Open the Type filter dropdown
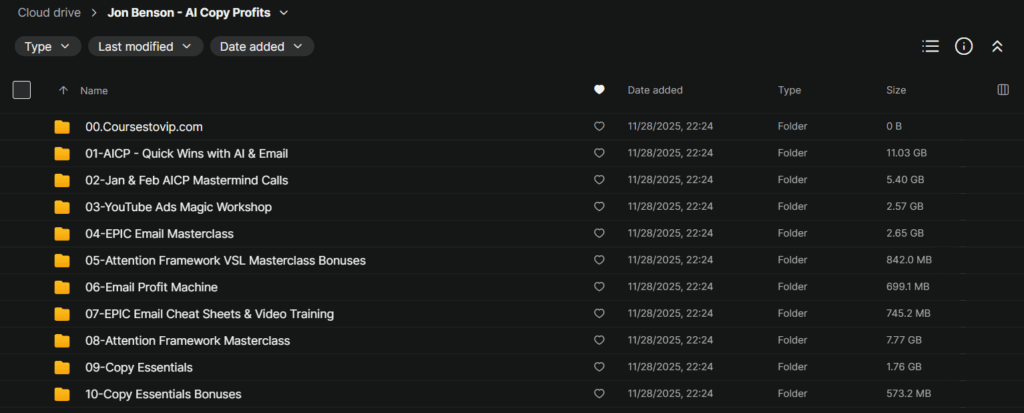Image resolution: width=1024 pixels, height=413 pixels. 48,46
